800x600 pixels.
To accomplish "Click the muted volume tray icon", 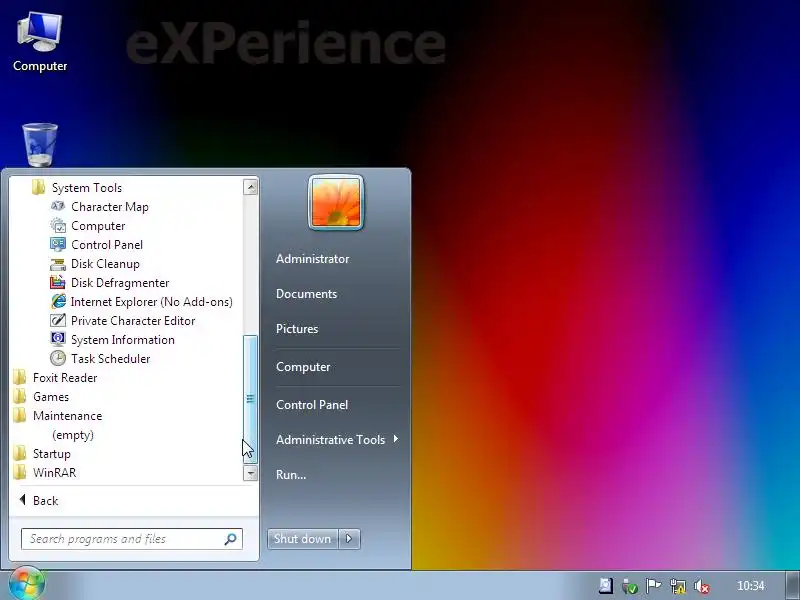I will (702, 586).
